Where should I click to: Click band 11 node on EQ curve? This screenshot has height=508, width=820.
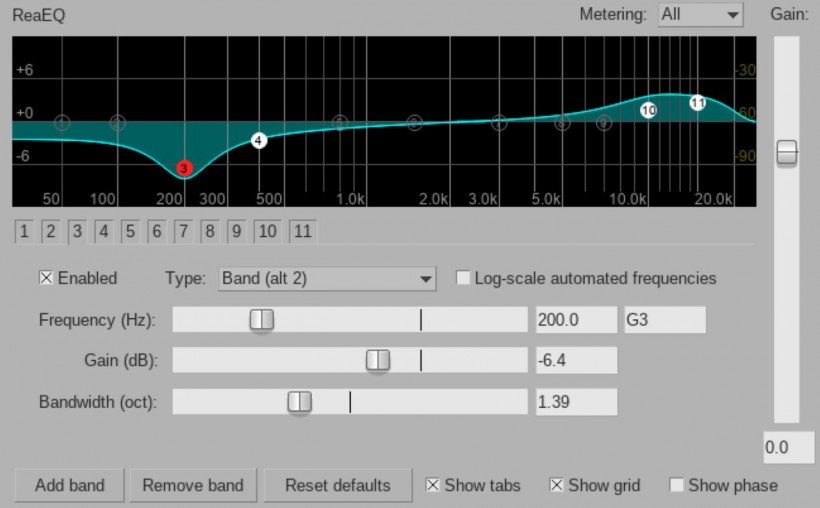698,103
